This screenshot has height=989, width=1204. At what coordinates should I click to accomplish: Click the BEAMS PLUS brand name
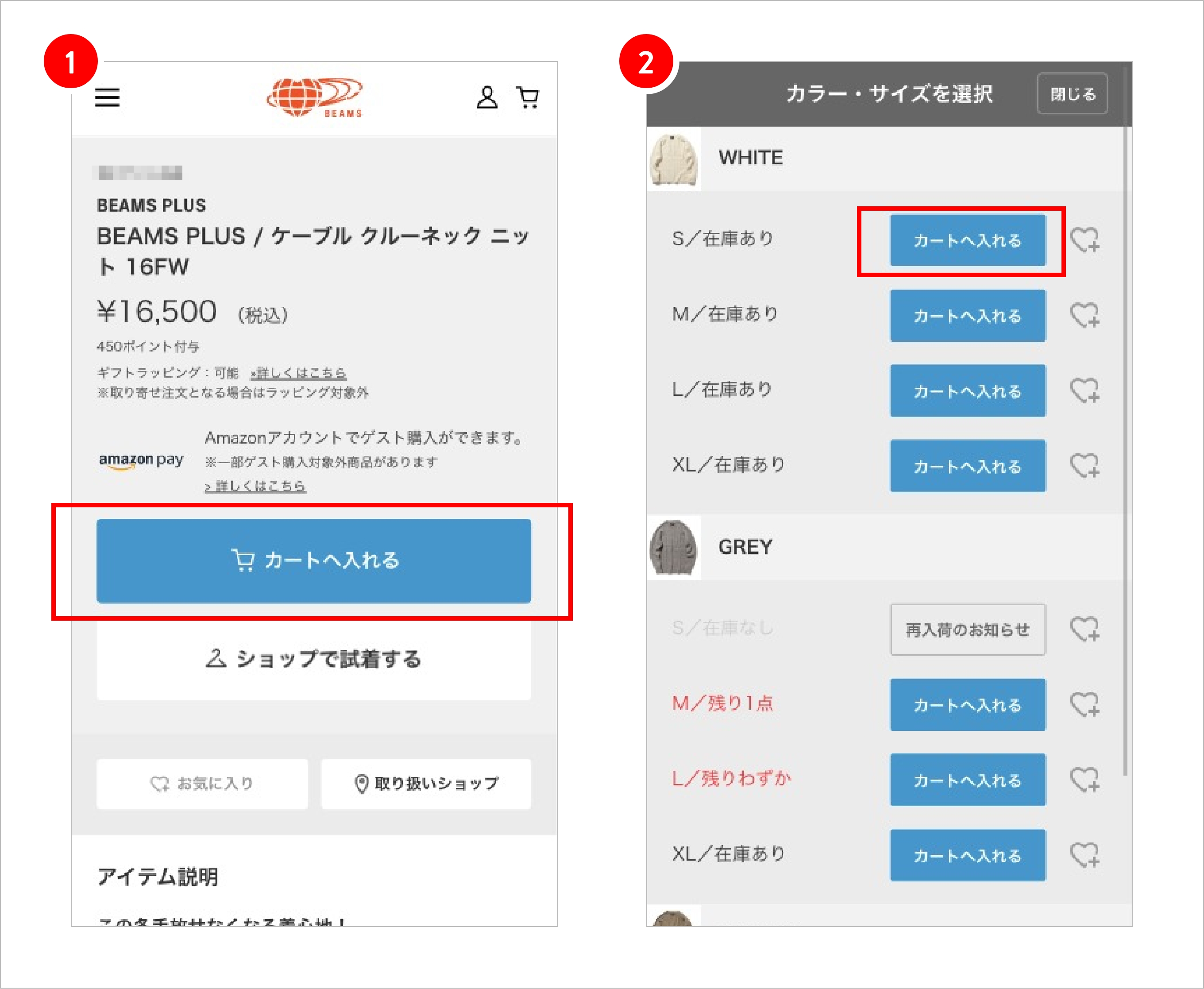[151, 205]
